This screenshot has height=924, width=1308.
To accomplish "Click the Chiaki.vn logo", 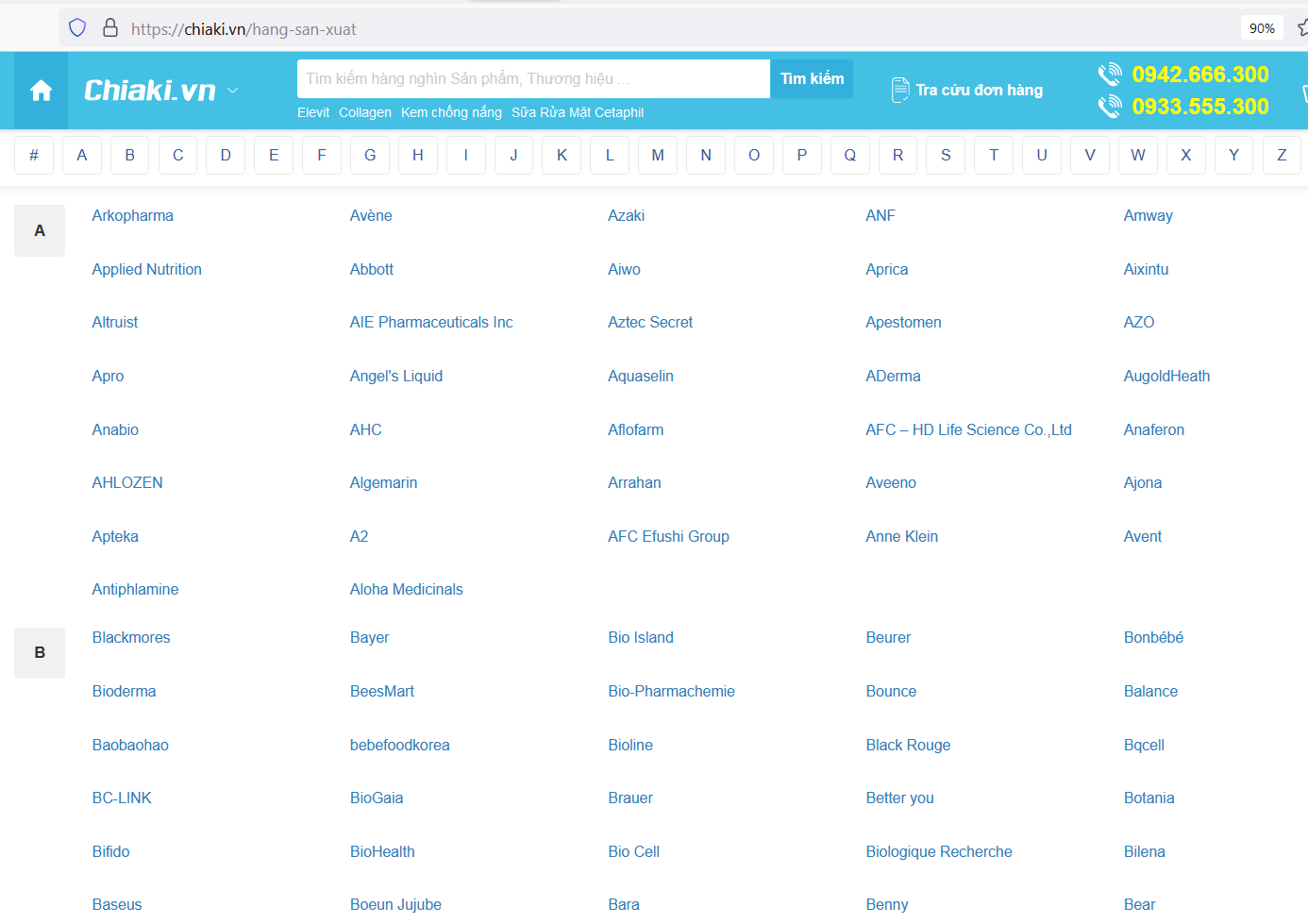I will 150,91.
